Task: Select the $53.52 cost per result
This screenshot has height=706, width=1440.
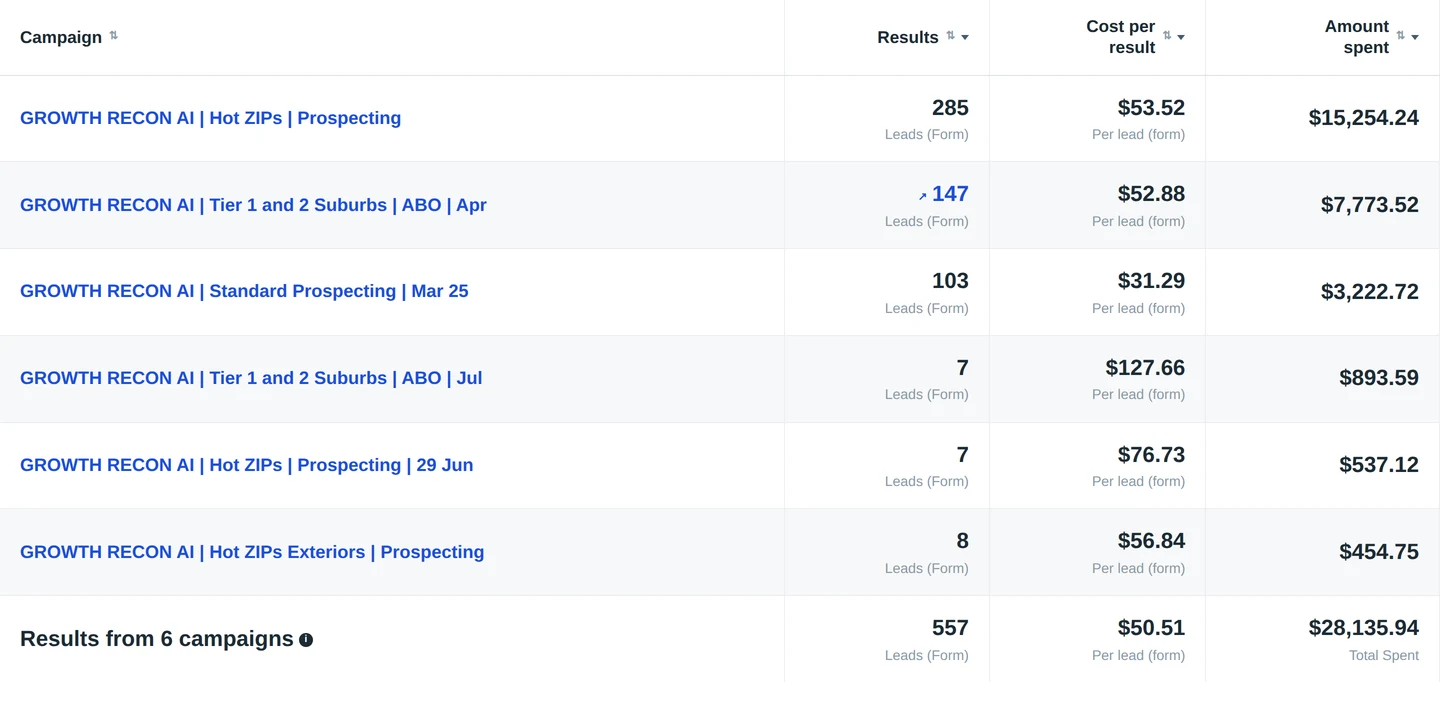Action: click(1151, 107)
